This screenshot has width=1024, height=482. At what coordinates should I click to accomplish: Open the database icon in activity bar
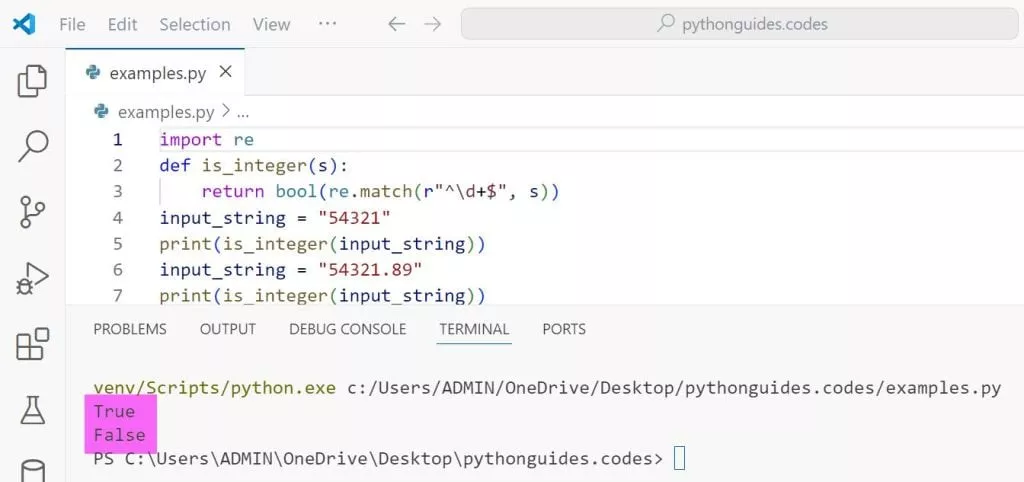[33, 469]
